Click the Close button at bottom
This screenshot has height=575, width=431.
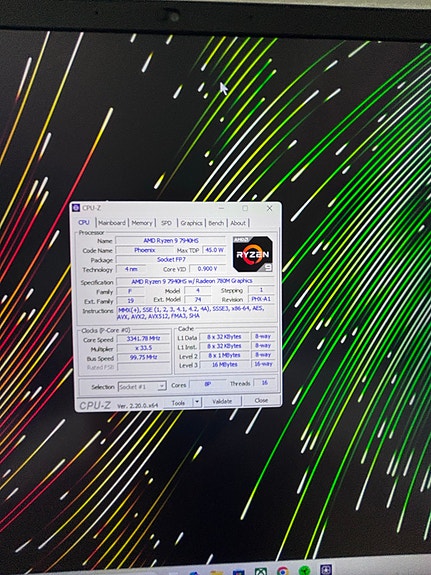[x=261, y=400]
